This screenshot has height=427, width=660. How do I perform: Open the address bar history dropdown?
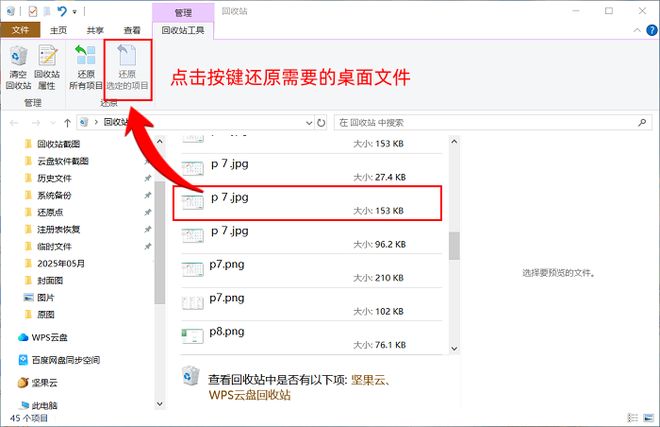click(x=309, y=123)
